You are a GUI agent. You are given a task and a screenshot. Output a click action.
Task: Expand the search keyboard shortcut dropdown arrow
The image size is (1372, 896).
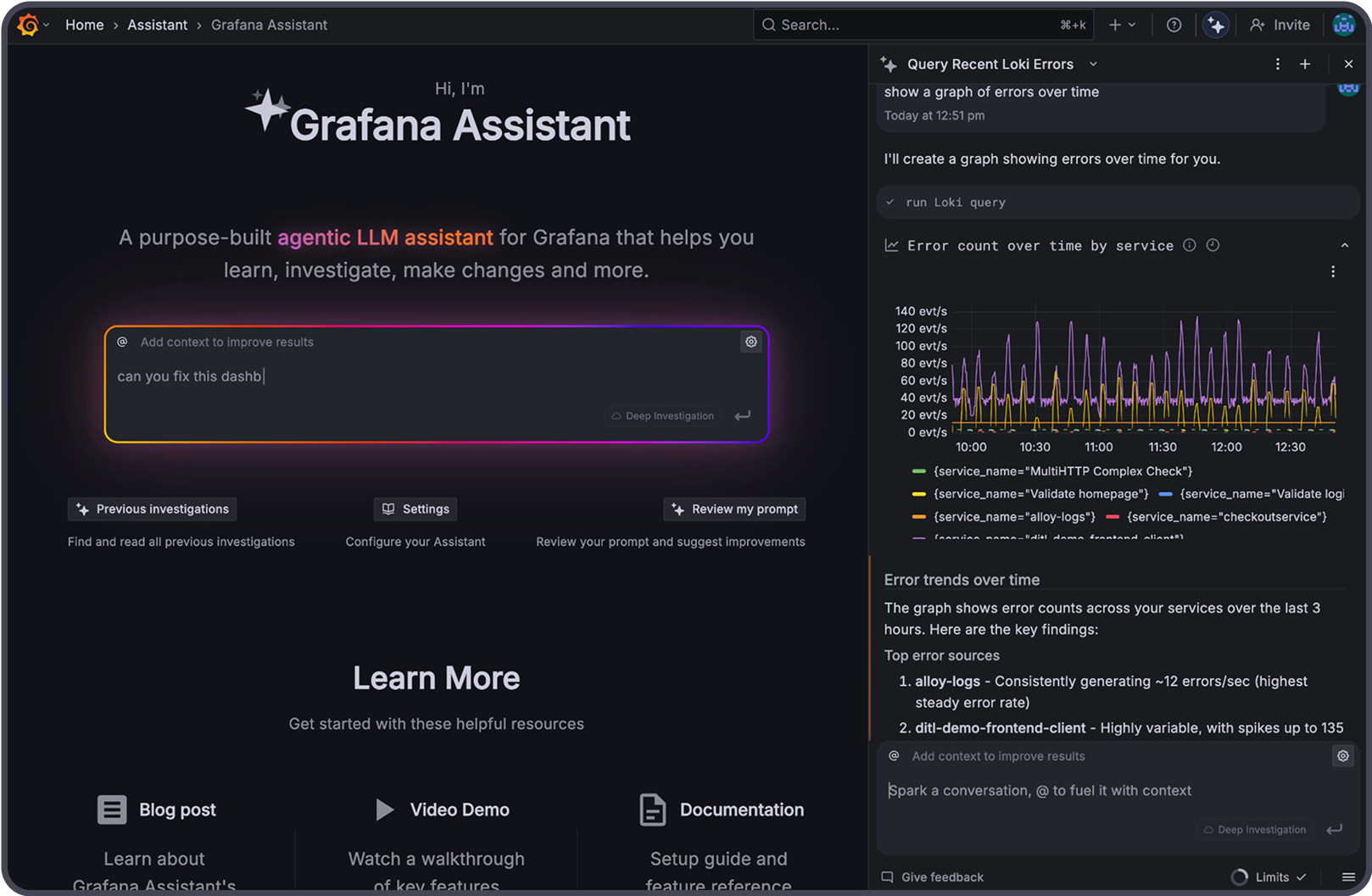[1133, 25]
